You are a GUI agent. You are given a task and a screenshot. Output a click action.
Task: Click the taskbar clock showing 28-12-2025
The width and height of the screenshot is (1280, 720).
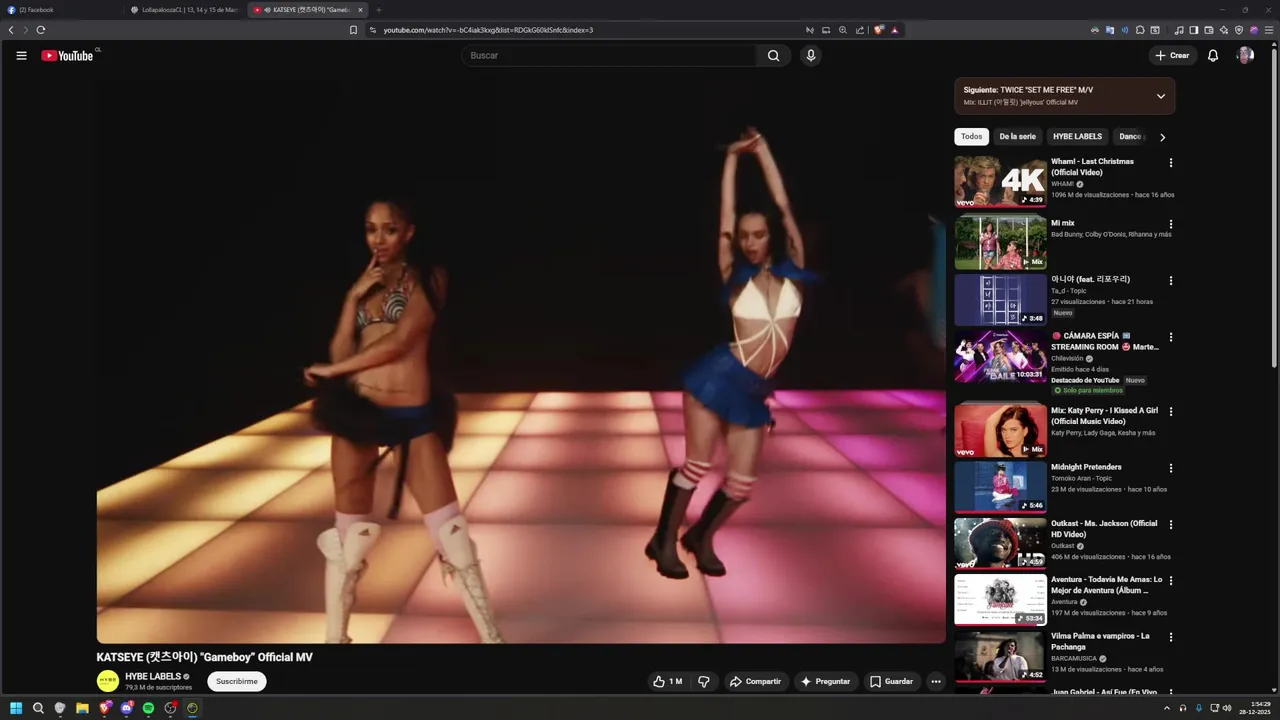tap(1257, 708)
